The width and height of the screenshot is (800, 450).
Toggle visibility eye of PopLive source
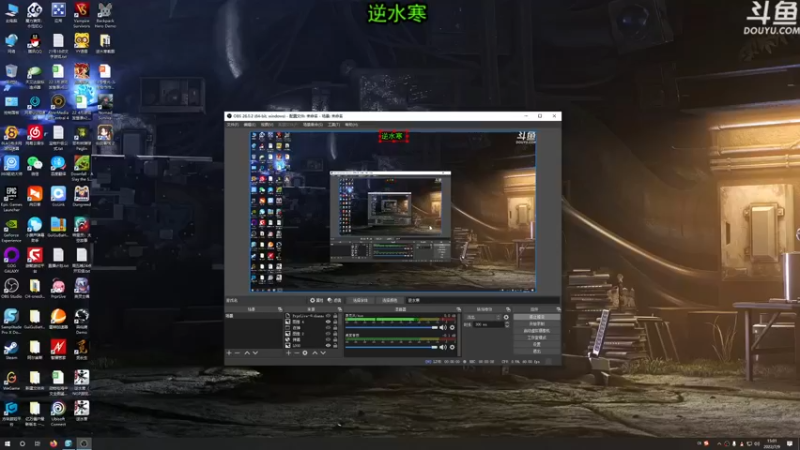pos(329,316)
